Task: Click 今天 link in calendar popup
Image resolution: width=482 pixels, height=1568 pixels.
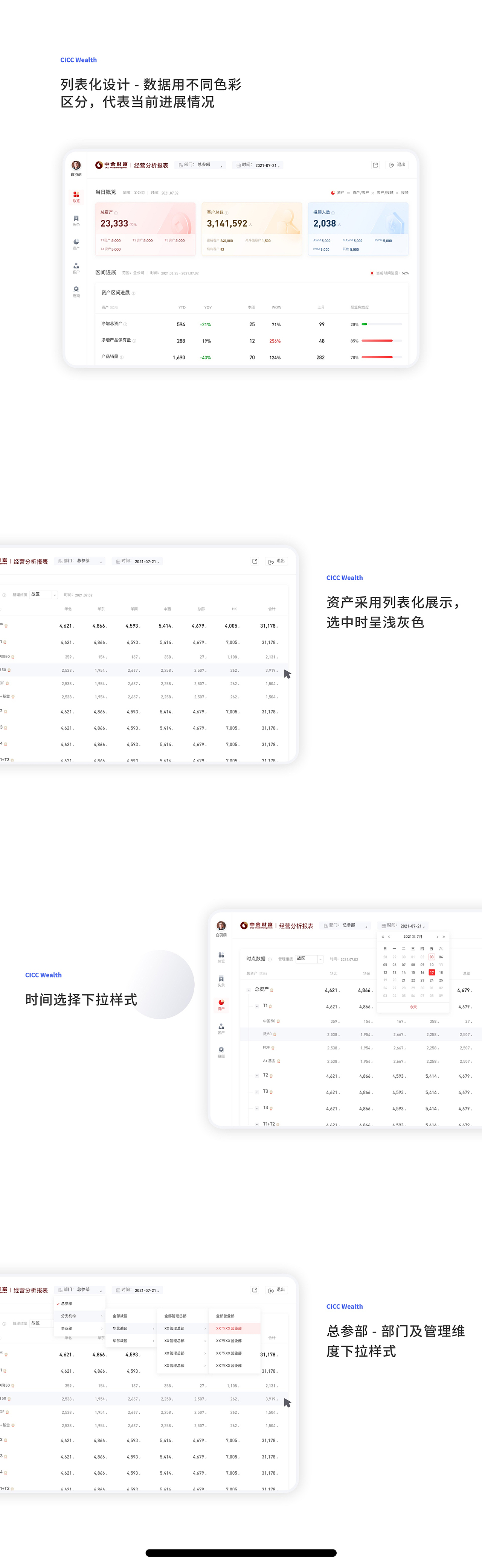Action: [413, 1007]
